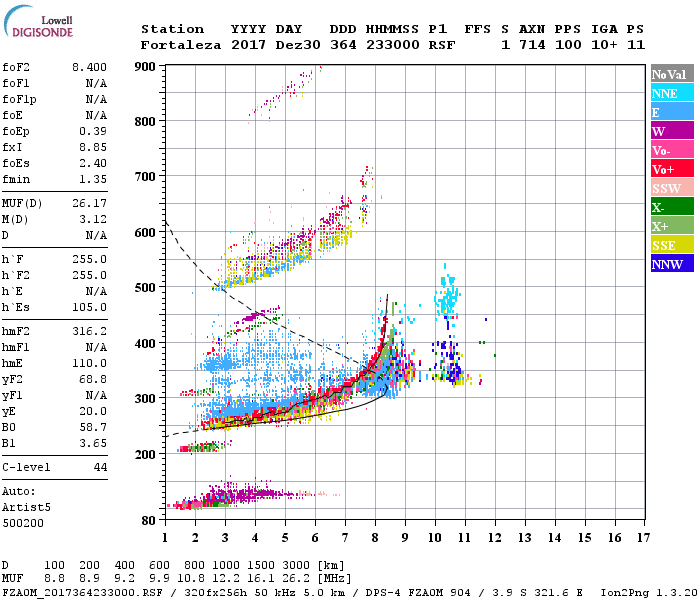Click the B0 value 58.7
The height and width of the screenshot is (600, 700).
click(93, 427)
